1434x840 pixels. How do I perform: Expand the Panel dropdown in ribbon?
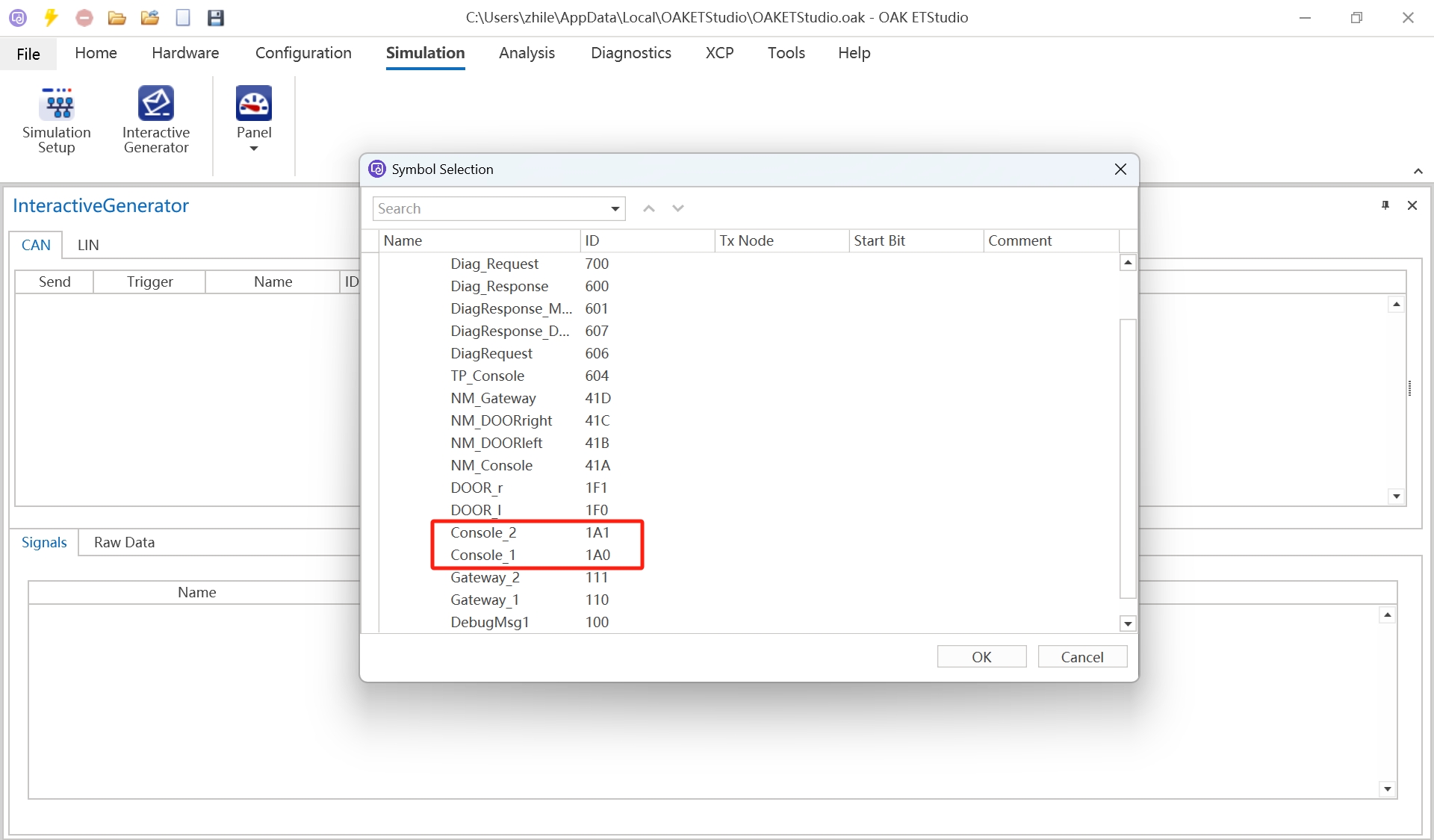point(254,148)
